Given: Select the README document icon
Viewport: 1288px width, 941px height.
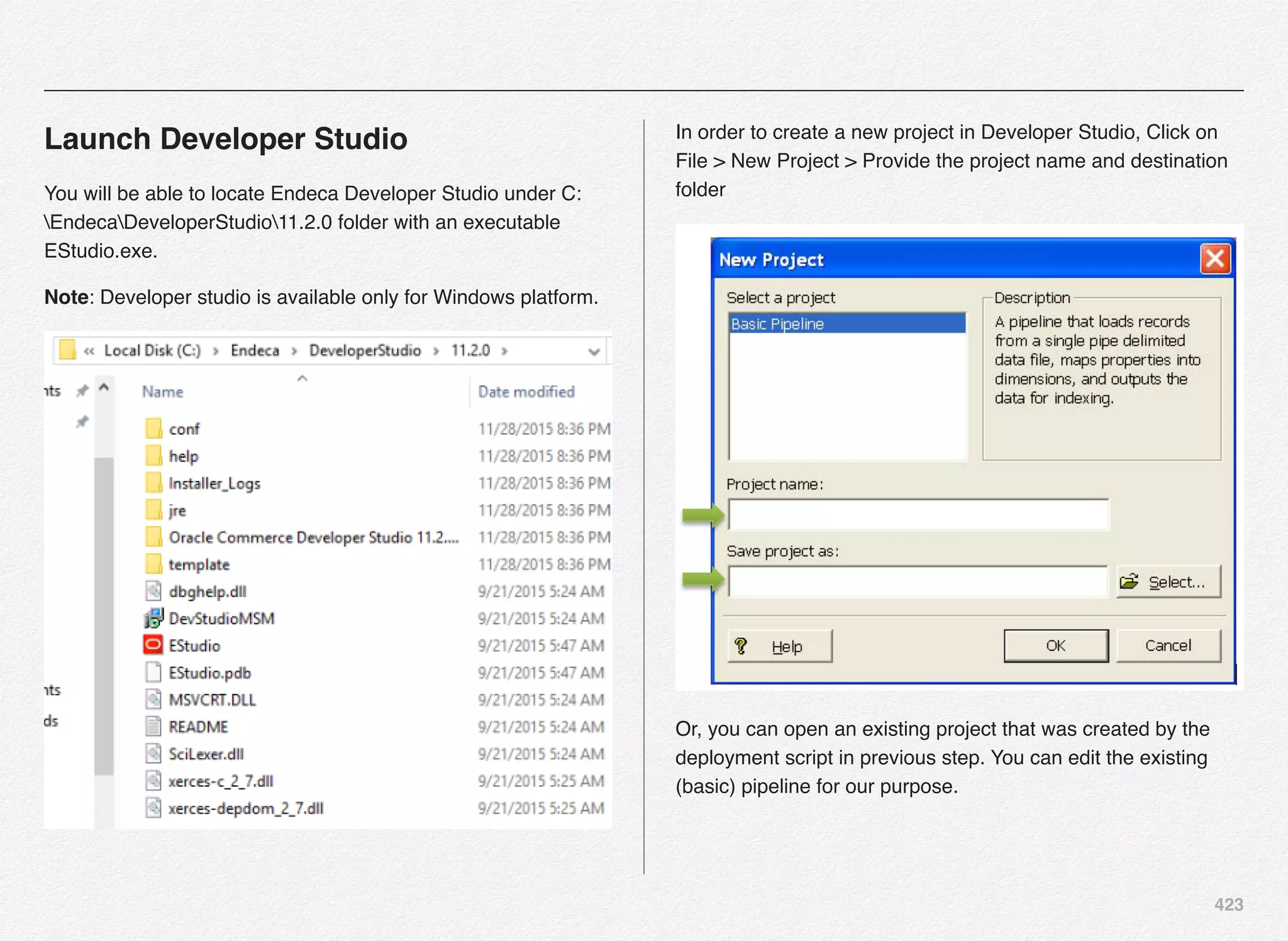Looking at the screenshot, I should point(153,727).
